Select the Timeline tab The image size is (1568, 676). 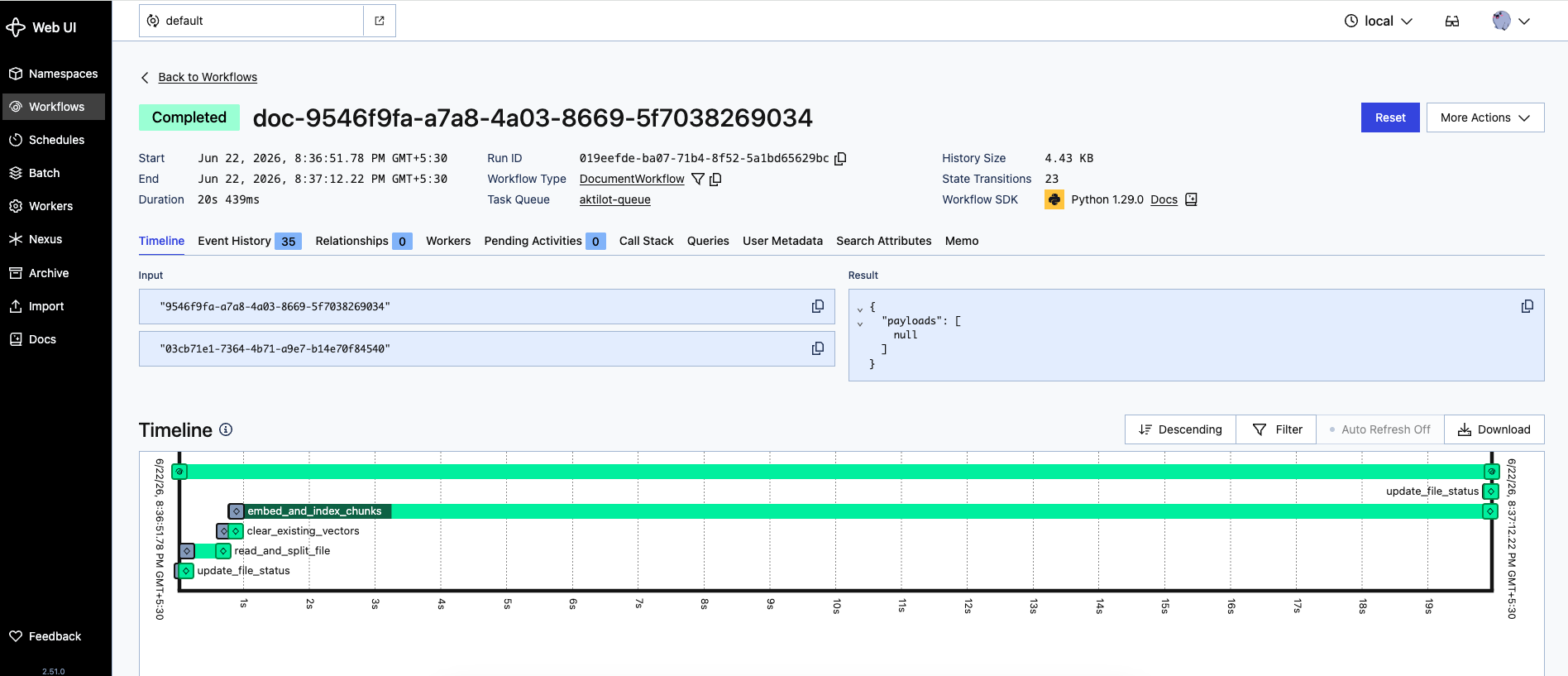(x=161, y=241)
